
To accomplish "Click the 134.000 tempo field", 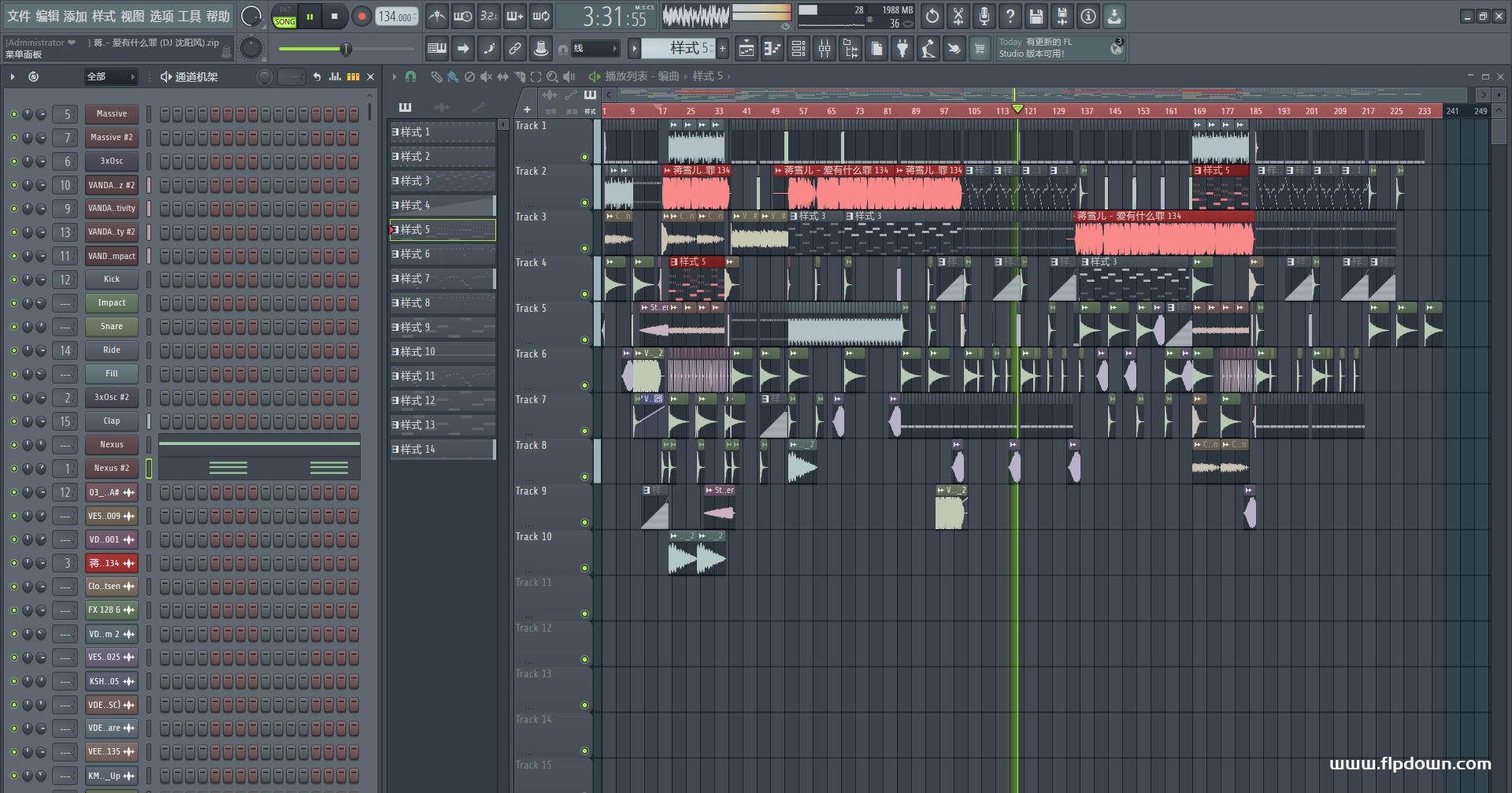I will (396, 17).
